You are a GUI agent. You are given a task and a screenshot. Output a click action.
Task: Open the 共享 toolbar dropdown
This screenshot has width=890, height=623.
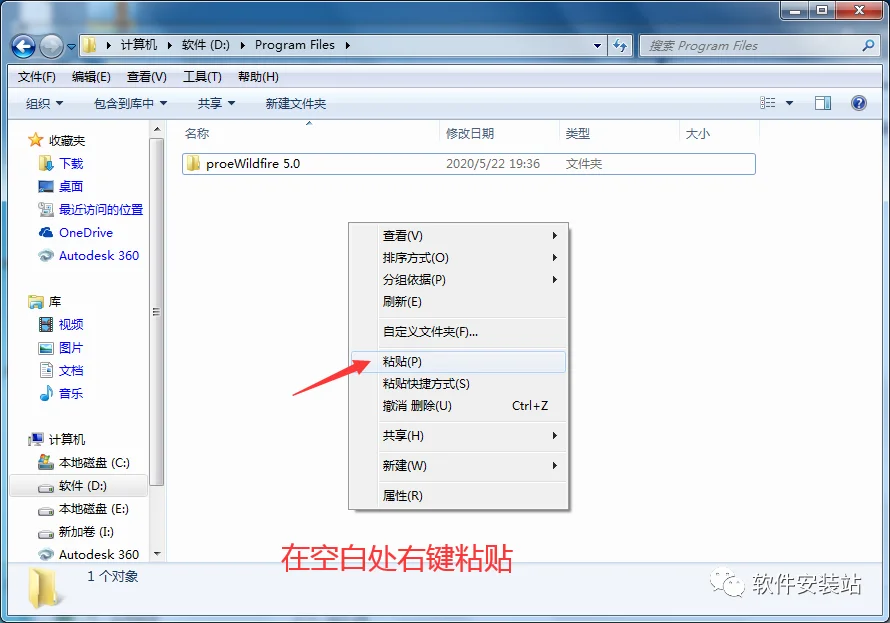tap(216, 103)
